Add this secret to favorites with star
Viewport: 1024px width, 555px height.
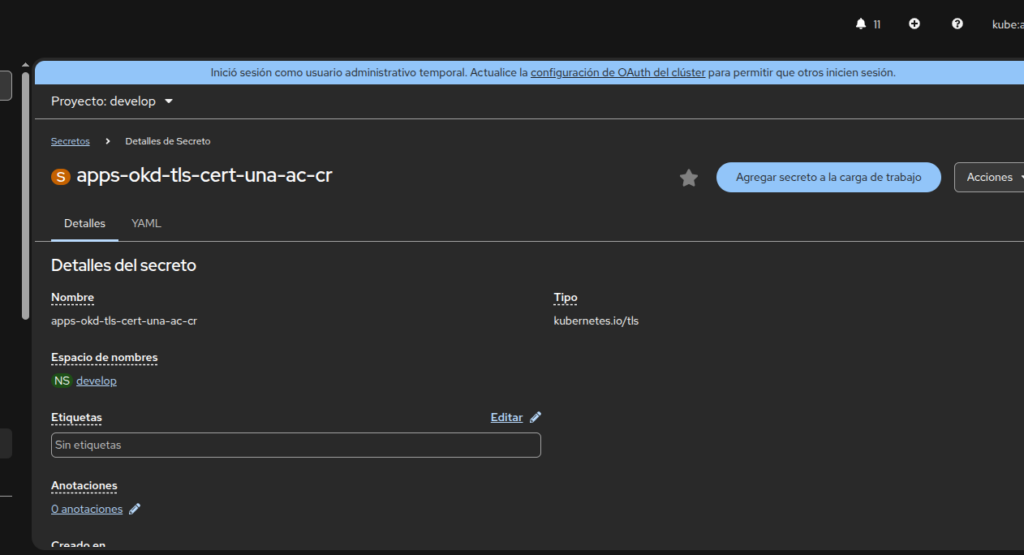689,178
